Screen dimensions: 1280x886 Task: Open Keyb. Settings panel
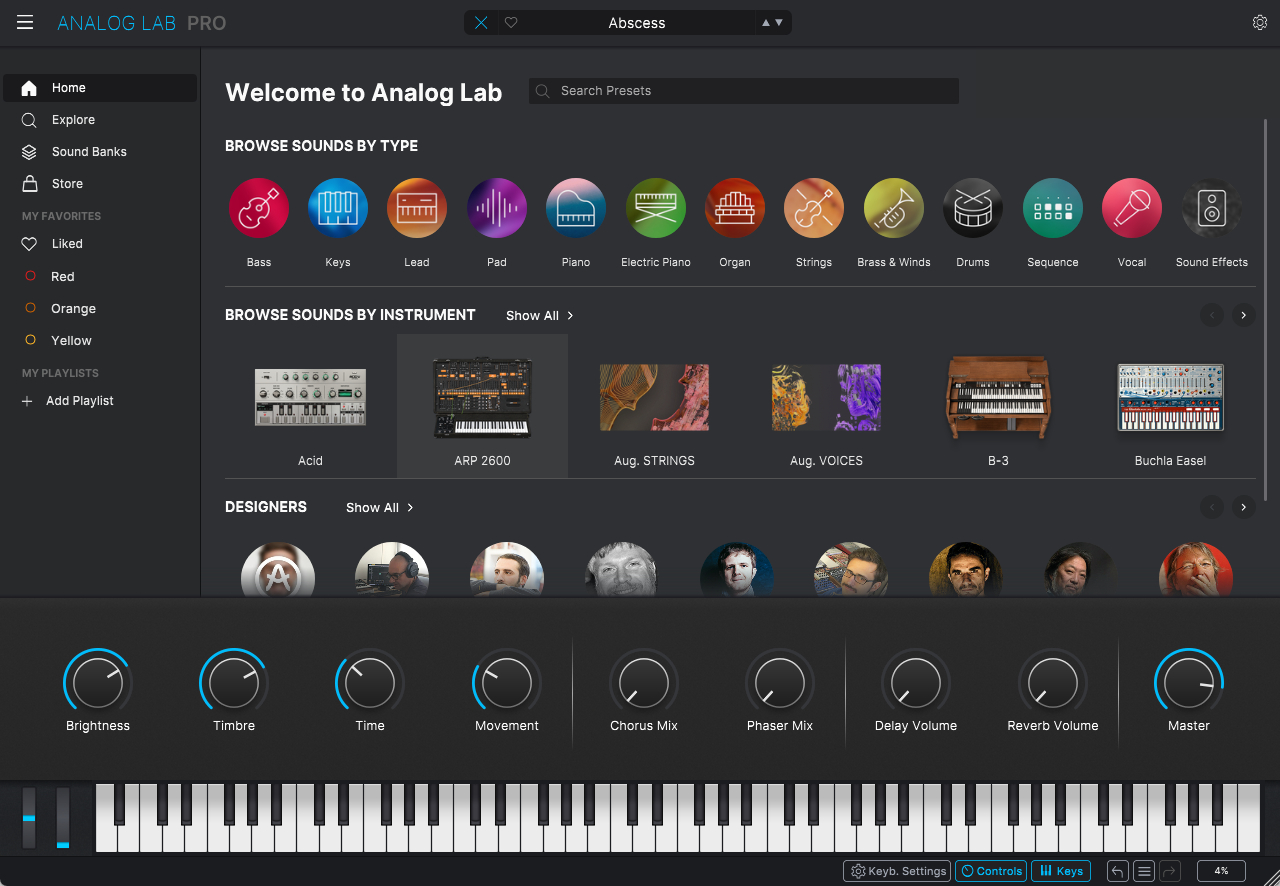coord(897,871)
